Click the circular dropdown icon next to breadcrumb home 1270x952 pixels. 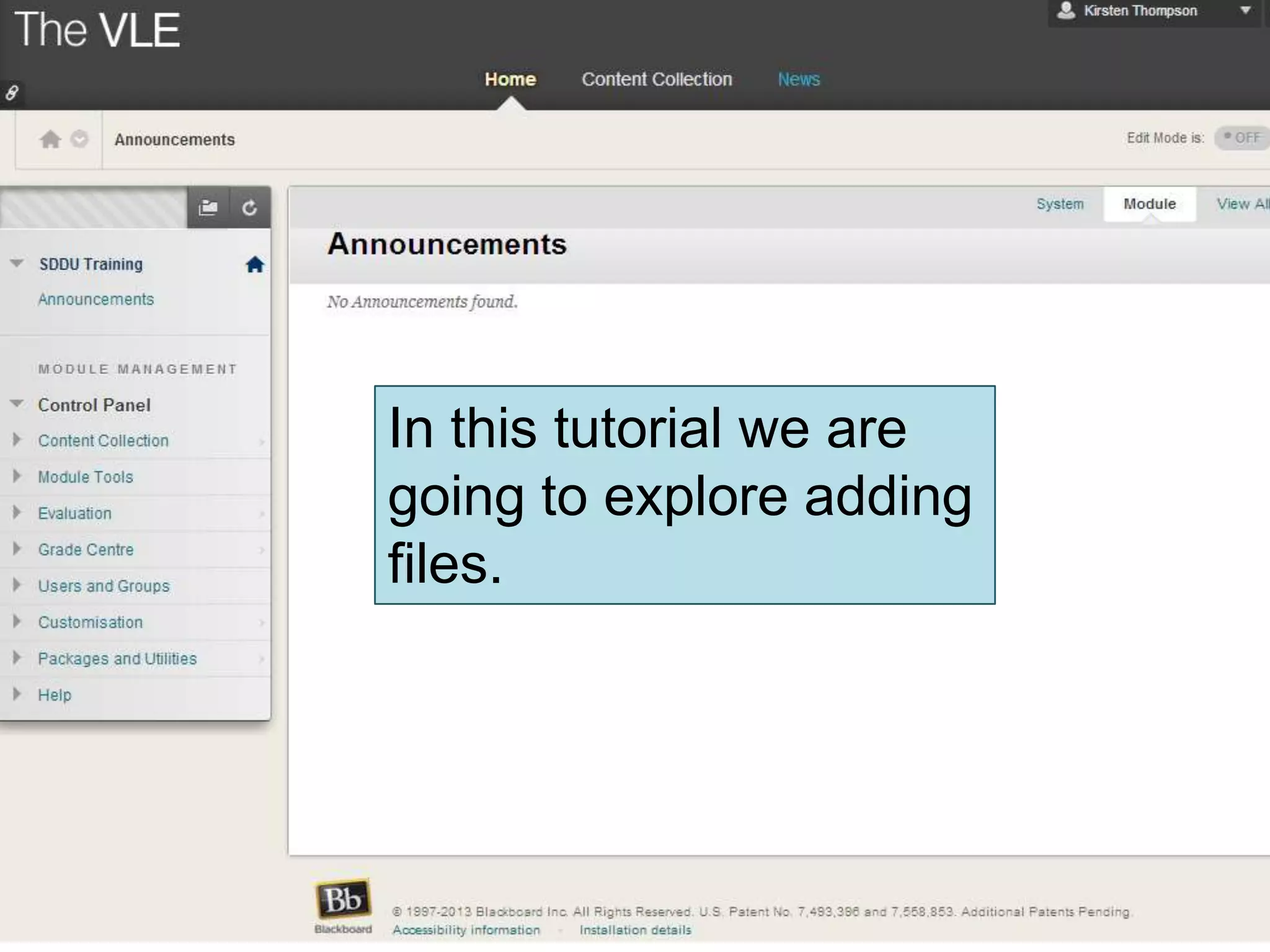click(79, 139)
